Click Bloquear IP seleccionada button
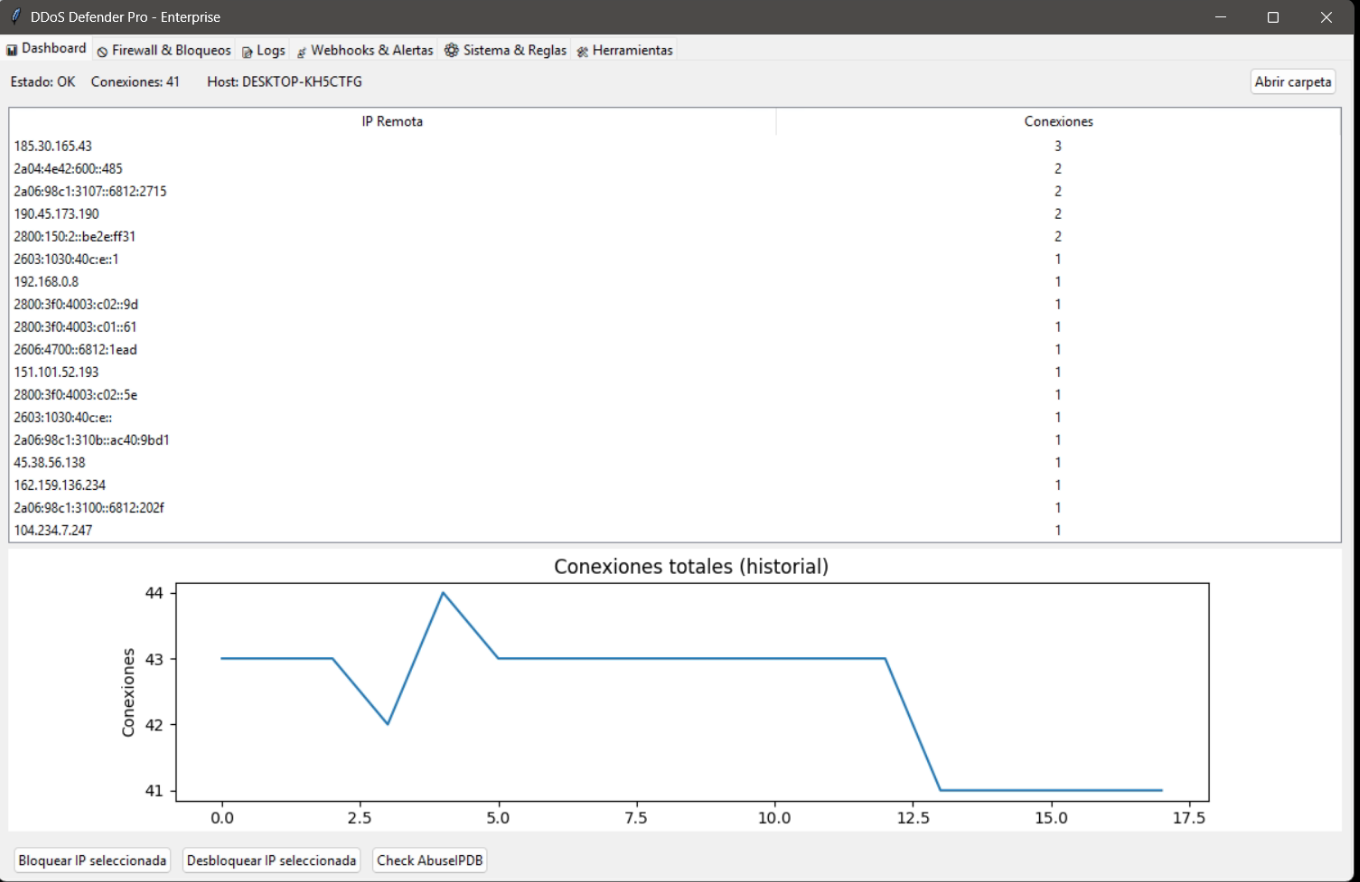This screenshot has height=882, width=1360. 92,860
